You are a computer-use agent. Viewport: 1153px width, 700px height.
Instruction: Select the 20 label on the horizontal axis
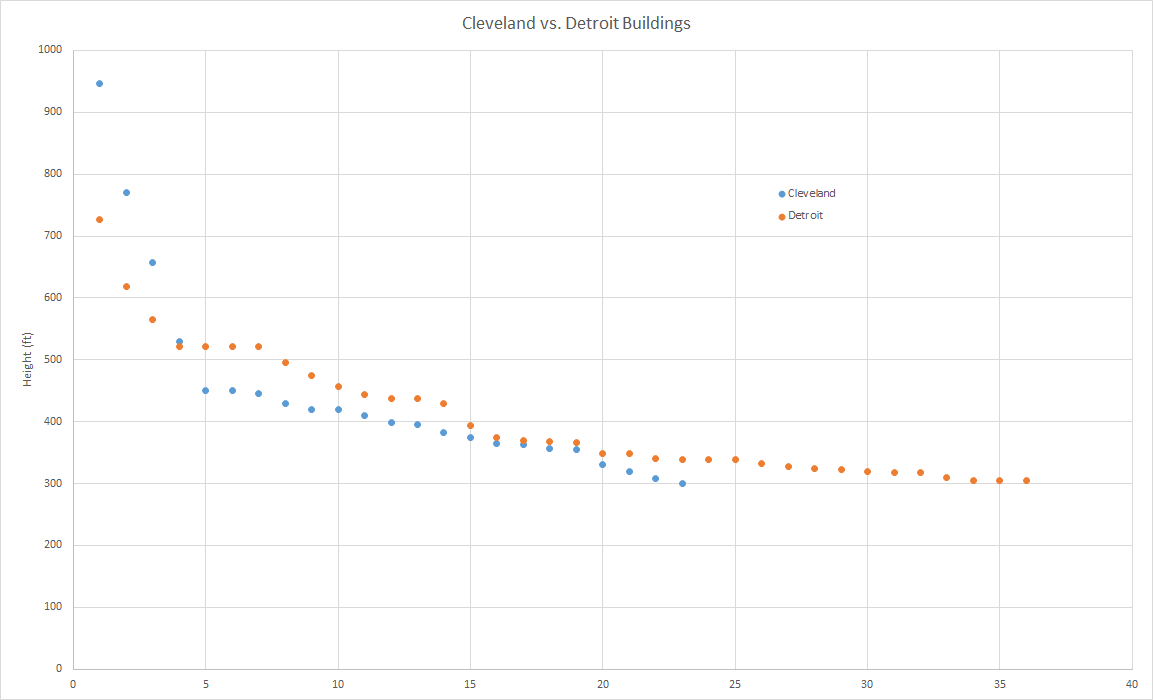[x=603, y=684]
